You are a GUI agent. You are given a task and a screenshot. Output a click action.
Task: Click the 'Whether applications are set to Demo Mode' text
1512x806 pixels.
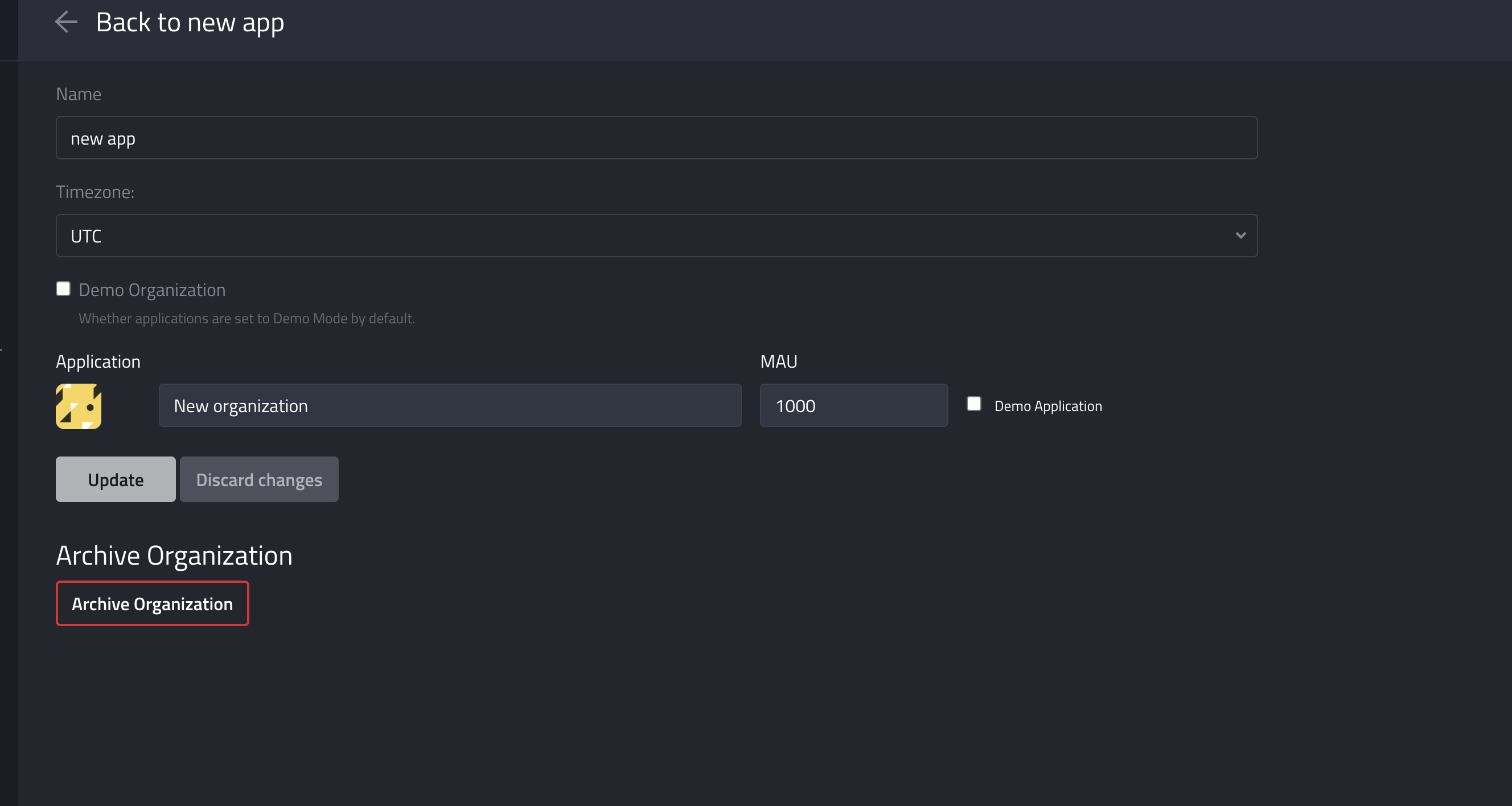[x=246, y=318]
